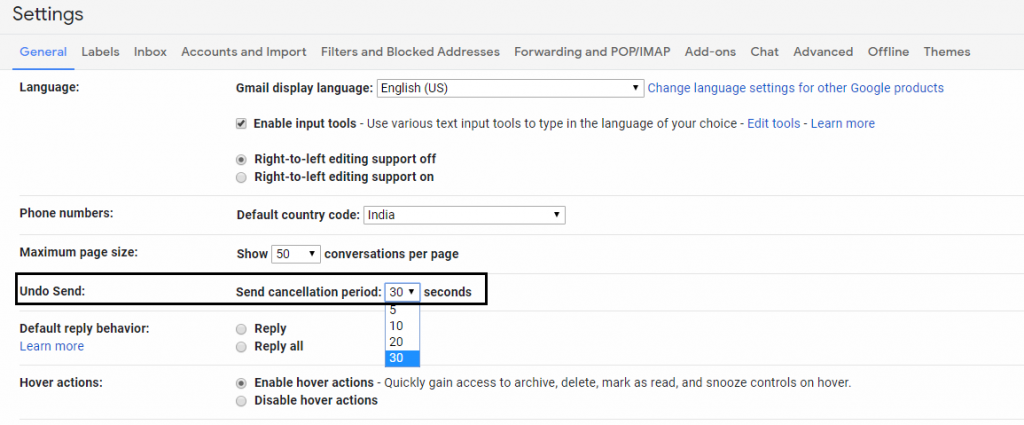Pick 20 seconds from cancellation list

[402, 342]
